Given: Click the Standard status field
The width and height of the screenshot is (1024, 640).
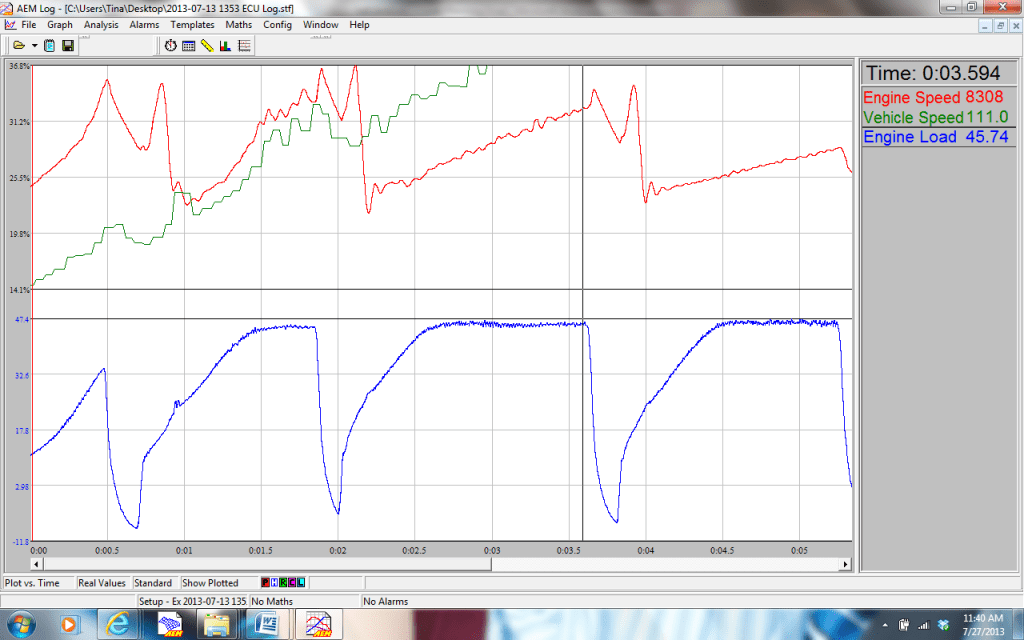Looking at the screenshot, I should pos(155,583).
